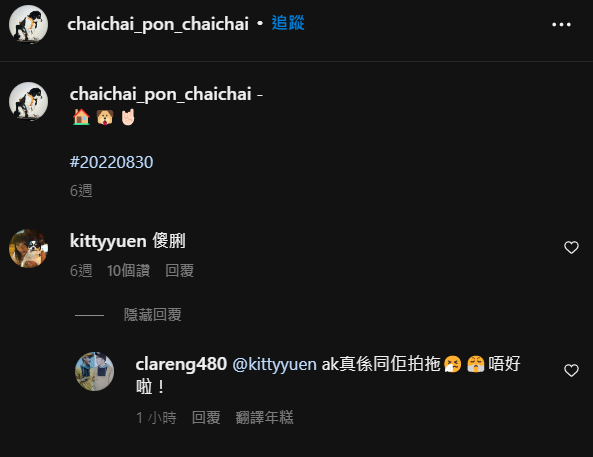The image size is (593, 457).
Task: Open the caption chaichai_pon_chaichai username link
Action: (160, 94)
